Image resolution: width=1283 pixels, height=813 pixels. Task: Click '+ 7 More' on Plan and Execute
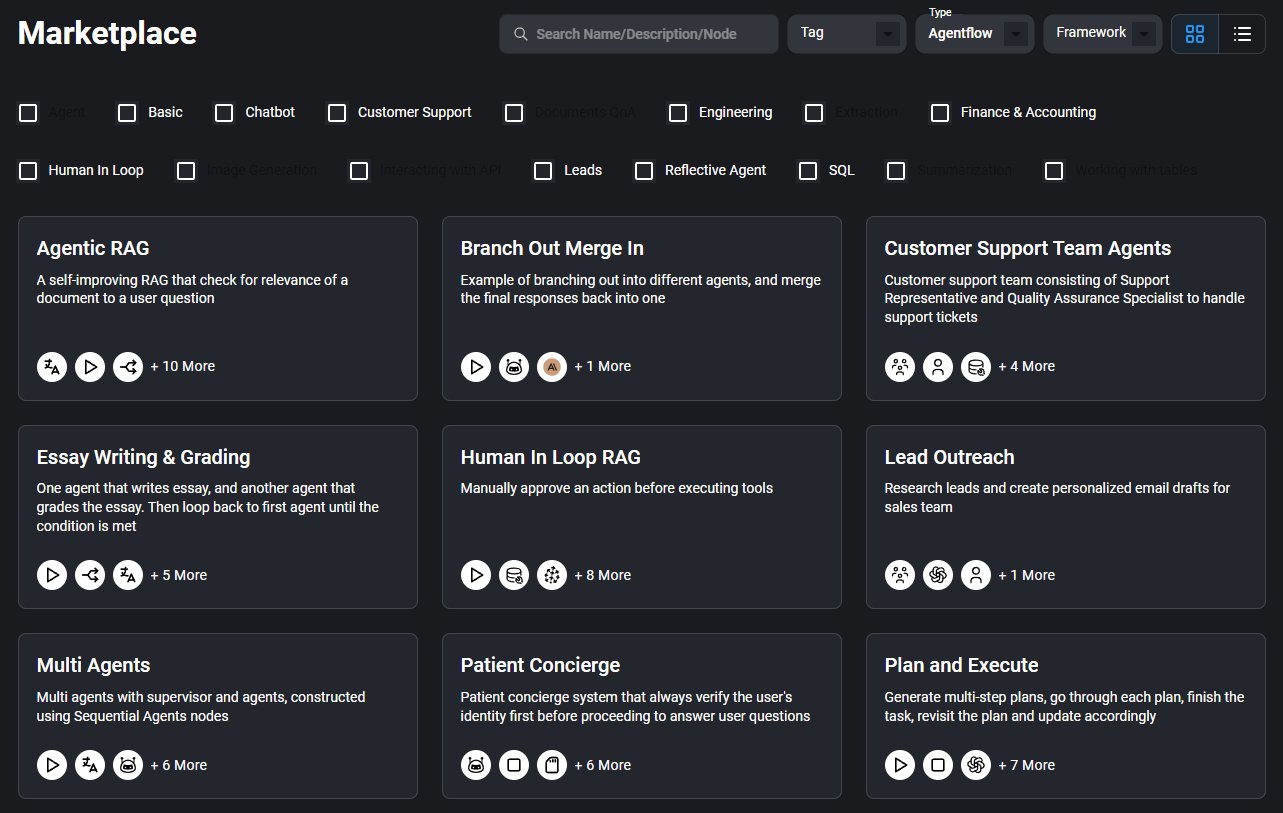(x=1027, y=765)
